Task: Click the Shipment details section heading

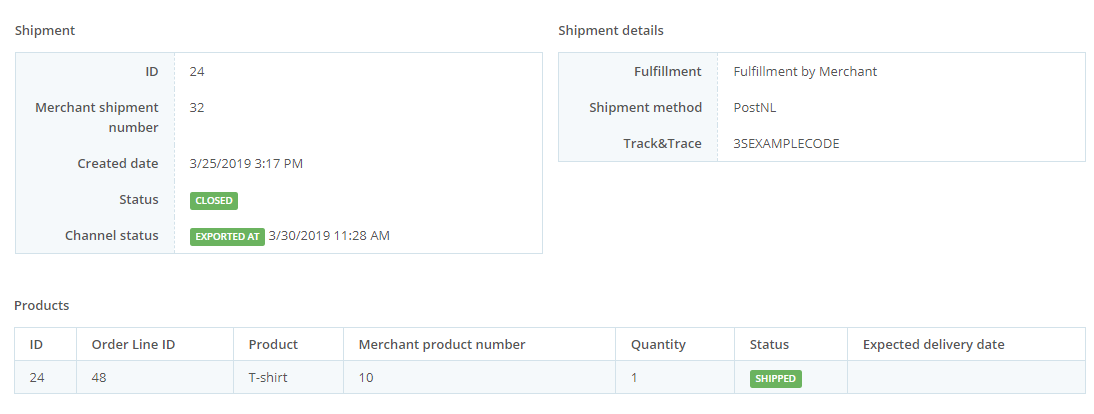Action: point(610,31)
